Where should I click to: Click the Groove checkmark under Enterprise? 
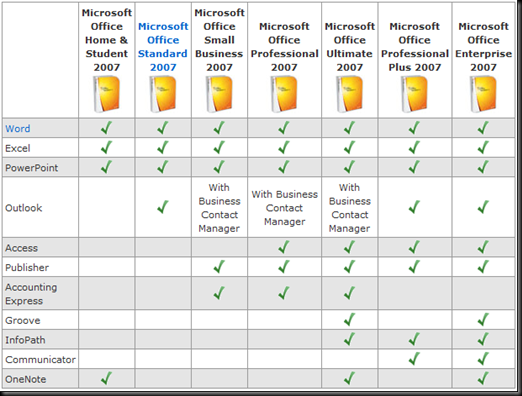click(x=483, y=319)
